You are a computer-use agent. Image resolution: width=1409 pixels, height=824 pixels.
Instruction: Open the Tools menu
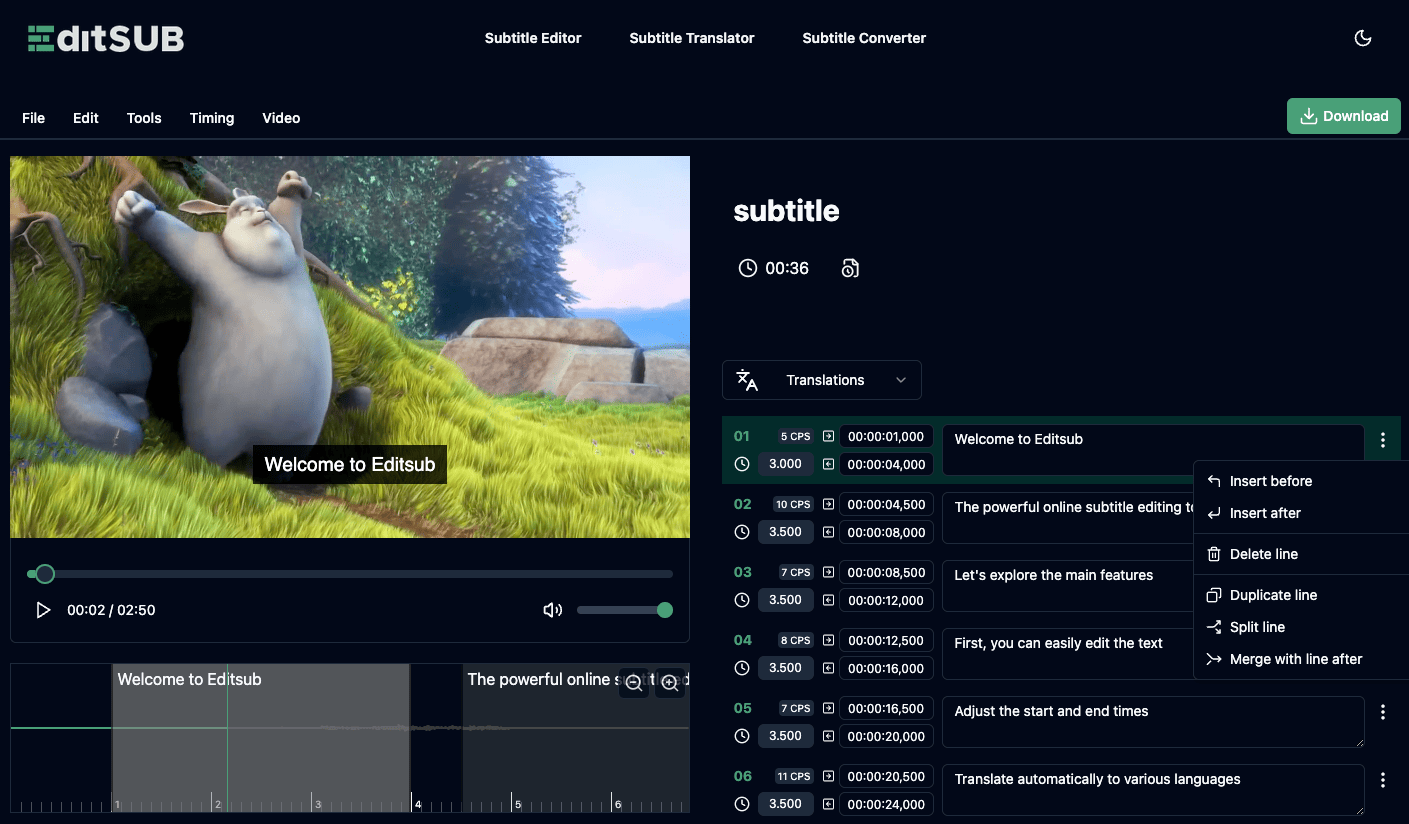click(143, 118)
